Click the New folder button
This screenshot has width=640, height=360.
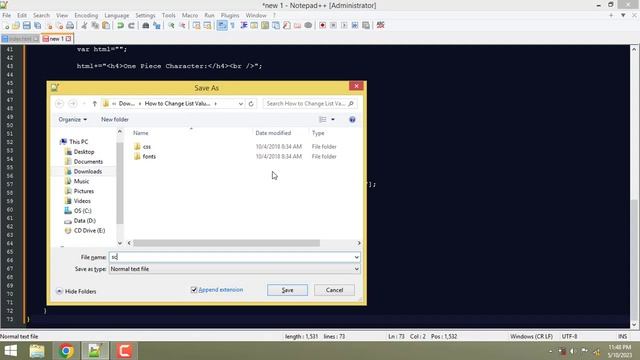[x=115, y=120]
